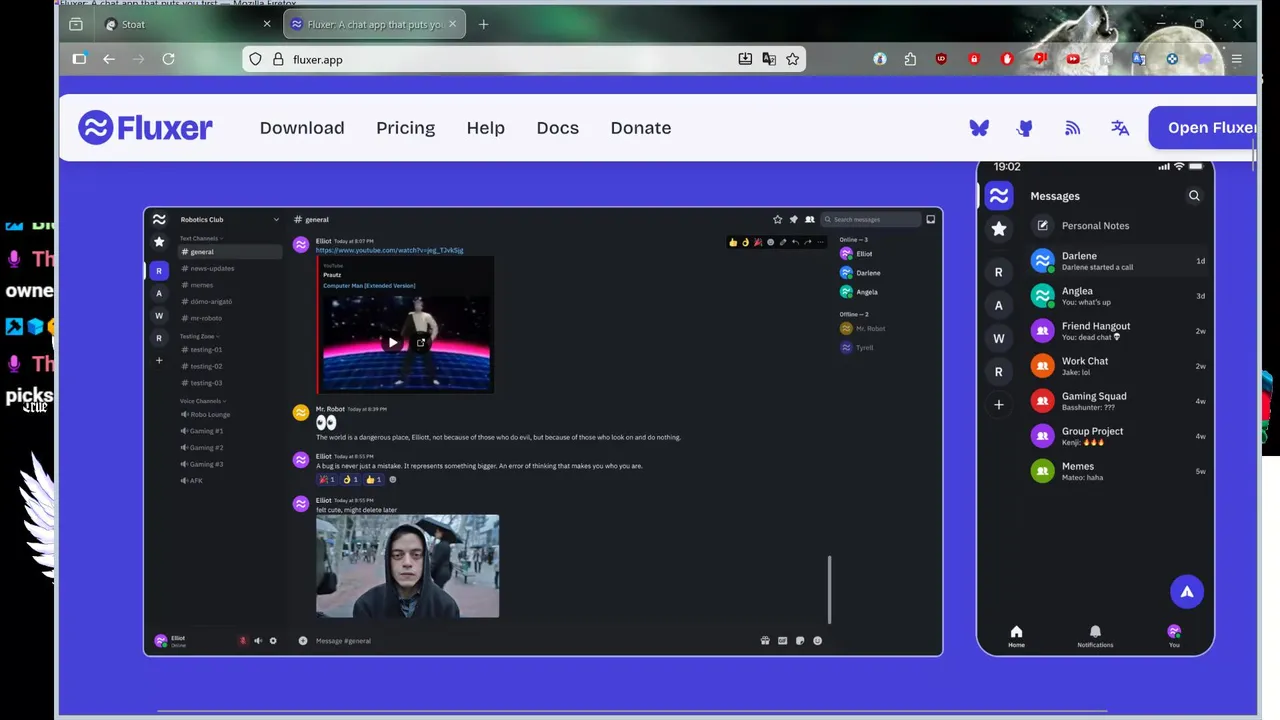
Task: Collapse the Testing Zone category
Action: (x=199, y=336)
